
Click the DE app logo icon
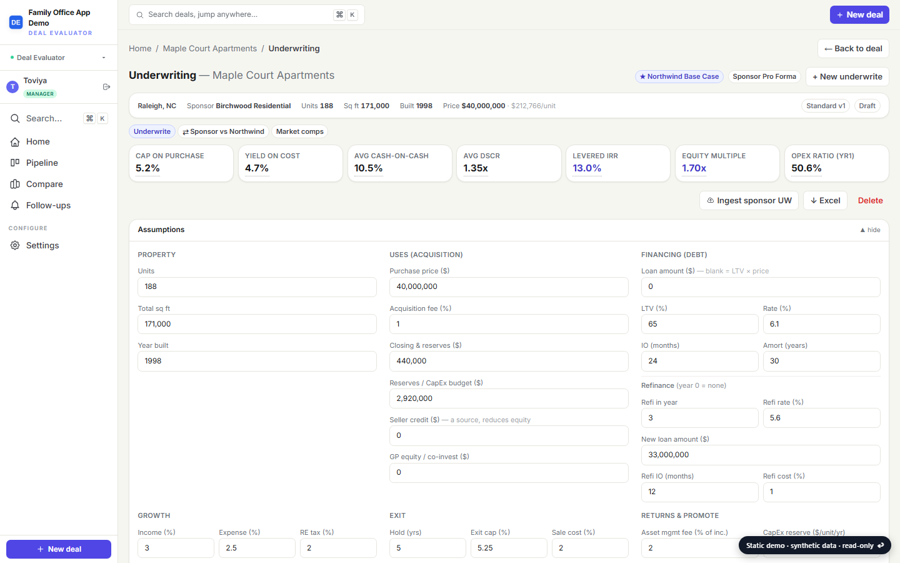coord(15,22)
